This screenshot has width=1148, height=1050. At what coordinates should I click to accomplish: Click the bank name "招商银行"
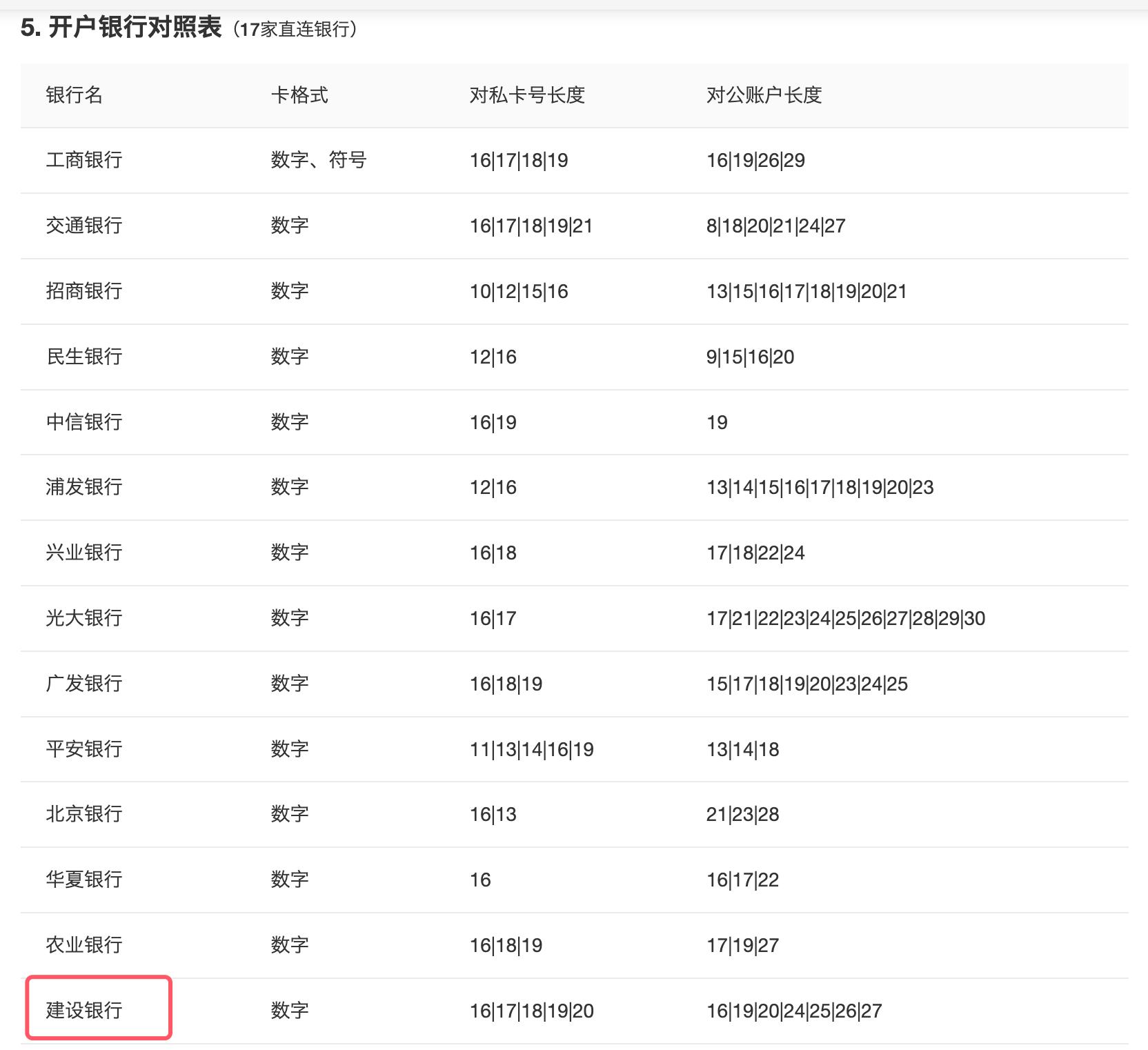(x=84, y=291)
